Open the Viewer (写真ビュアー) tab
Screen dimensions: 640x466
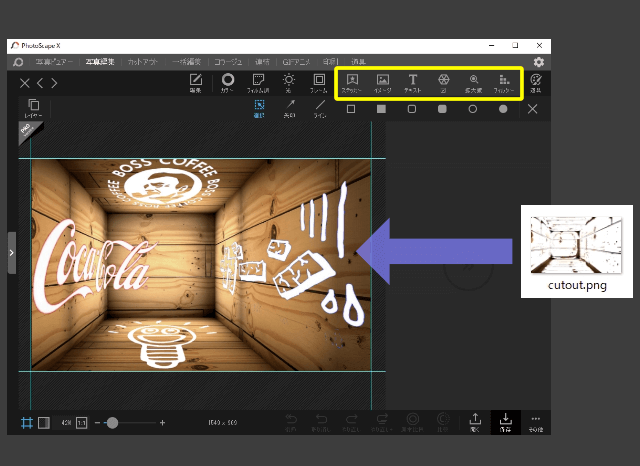54,62
